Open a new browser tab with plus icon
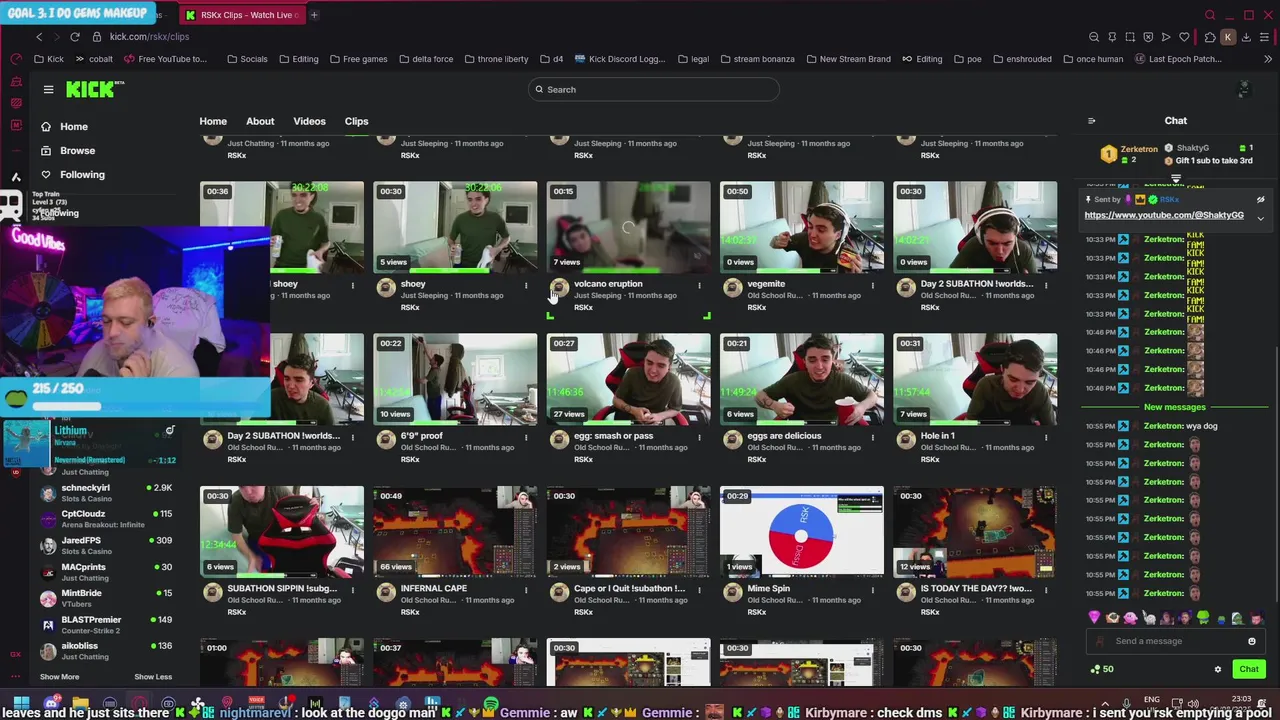1280x720 pixels. tap(314, 15)
